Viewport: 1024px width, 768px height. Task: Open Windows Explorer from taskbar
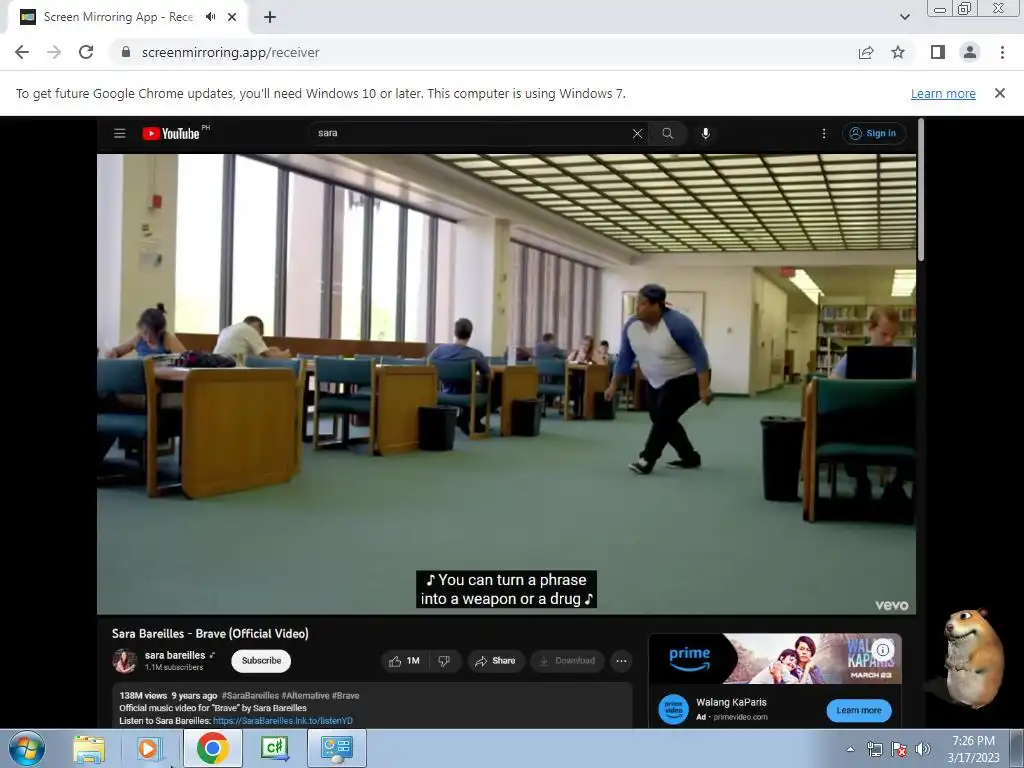89,749
